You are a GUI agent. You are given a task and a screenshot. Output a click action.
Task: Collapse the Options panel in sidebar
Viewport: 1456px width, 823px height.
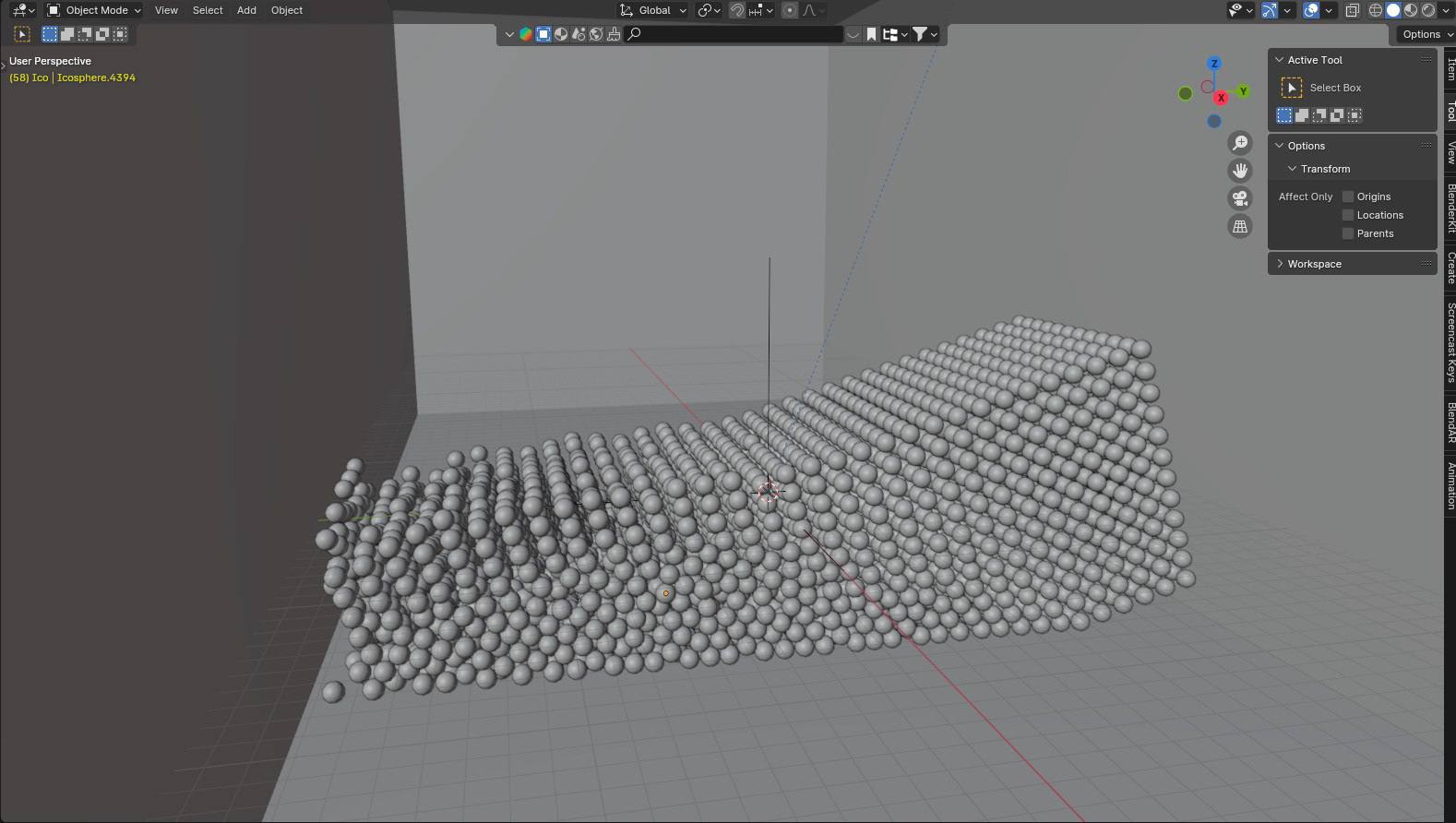(1280, 146)
